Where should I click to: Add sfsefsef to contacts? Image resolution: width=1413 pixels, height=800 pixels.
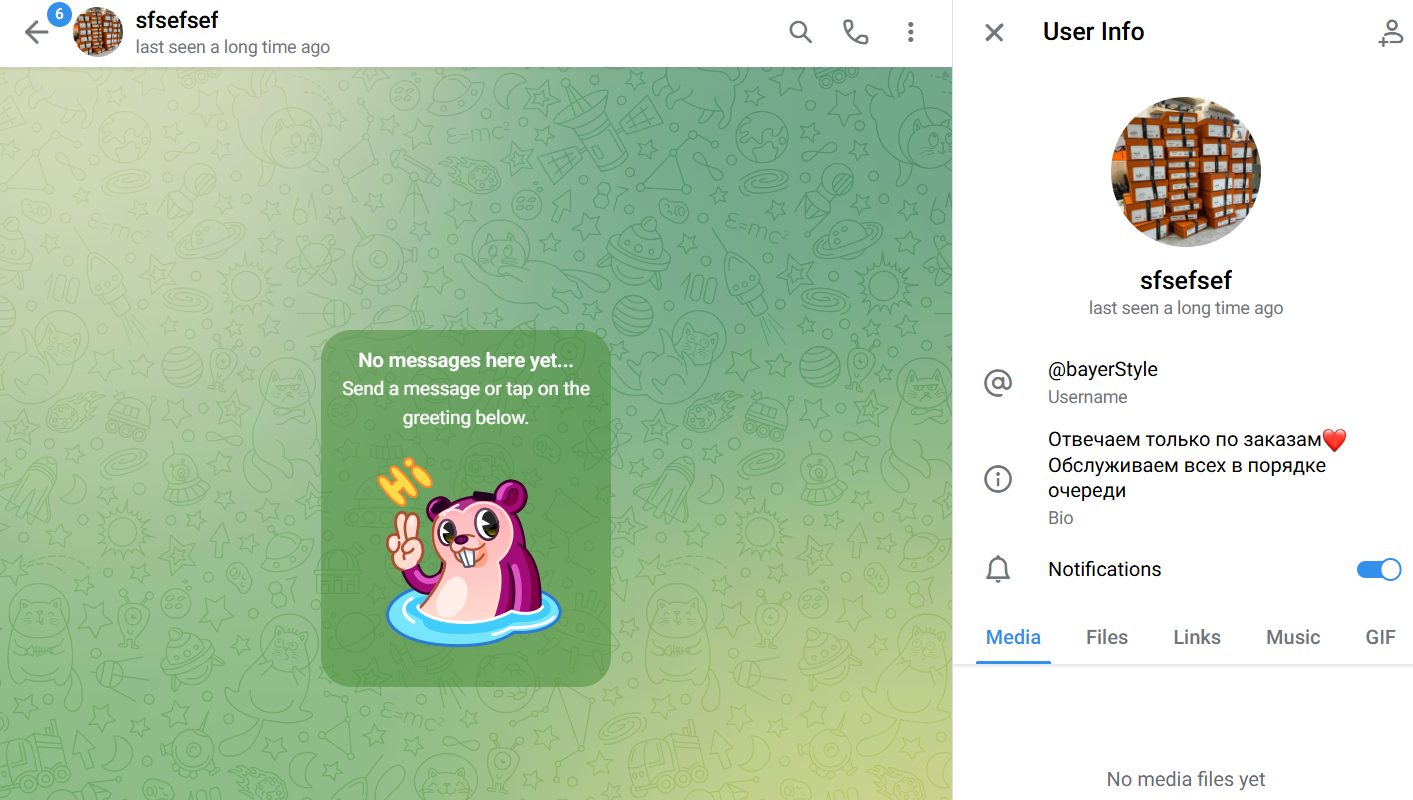coord(1391,33)
